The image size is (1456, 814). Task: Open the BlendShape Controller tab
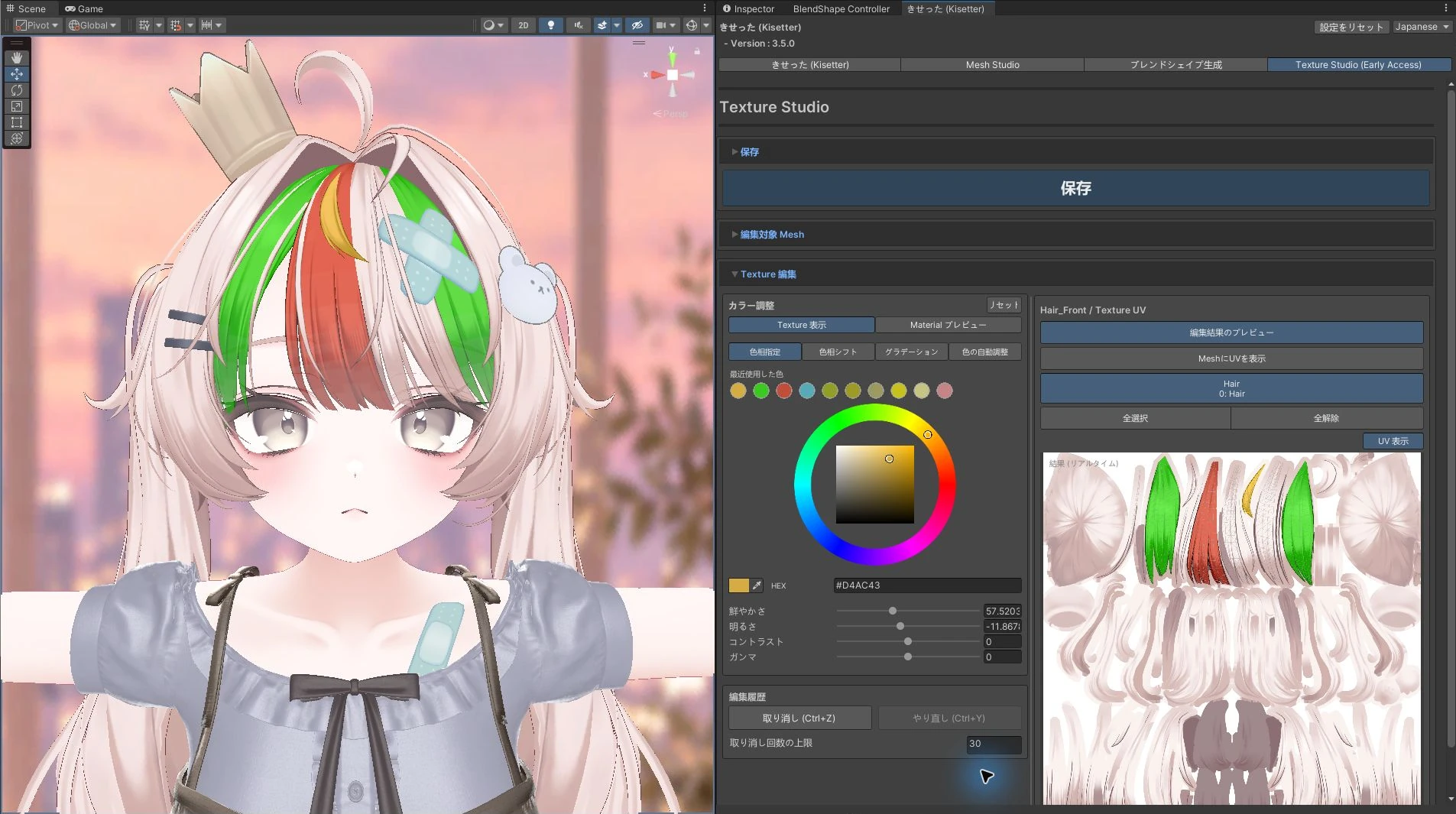[x=841, y=8]
